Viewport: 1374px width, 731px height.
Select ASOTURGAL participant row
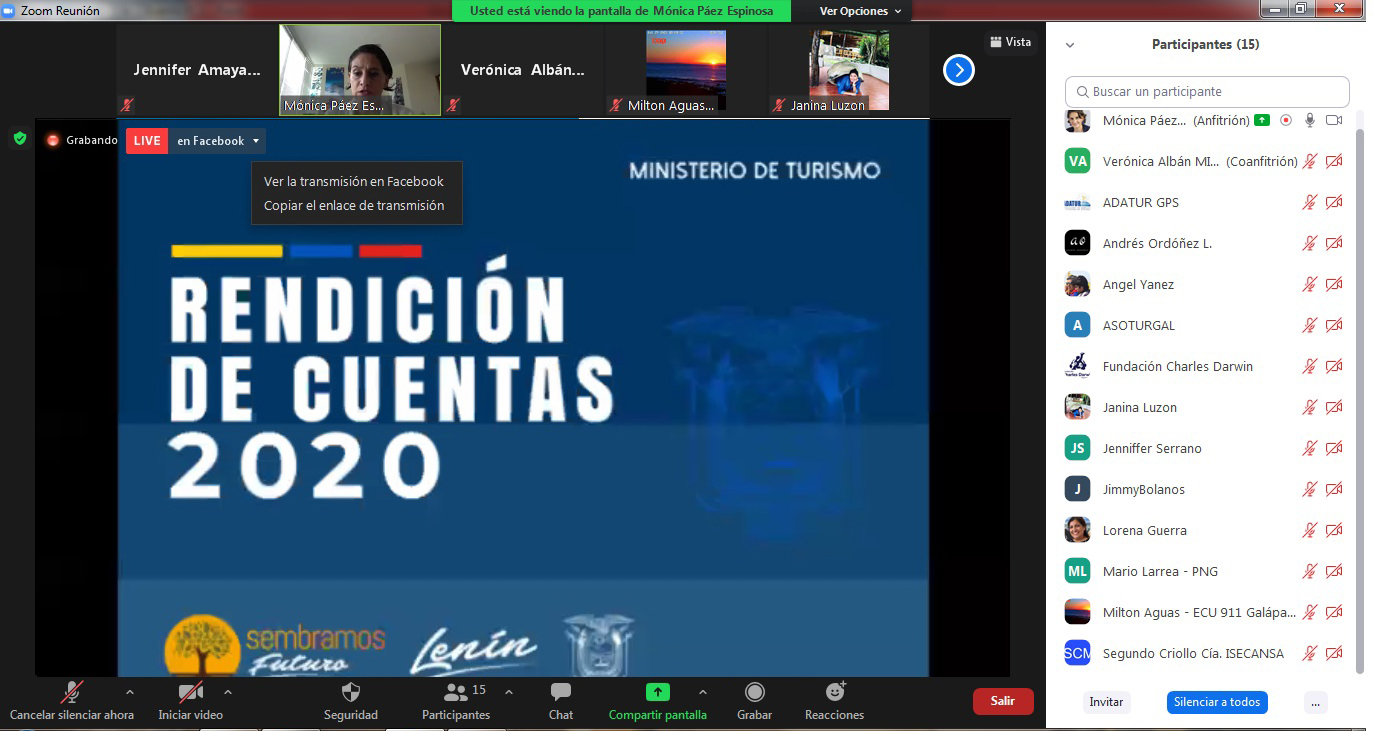pyautogui.click(x=1205, y=325)
